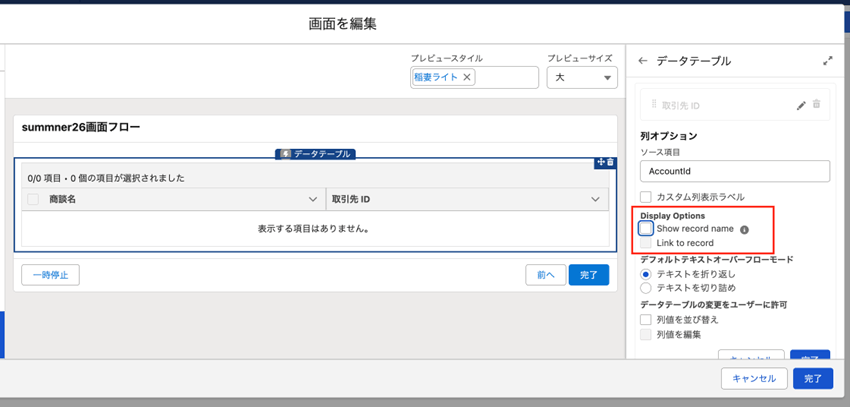Select the テキストを切り詰め radio button

[x=646, y=288]
